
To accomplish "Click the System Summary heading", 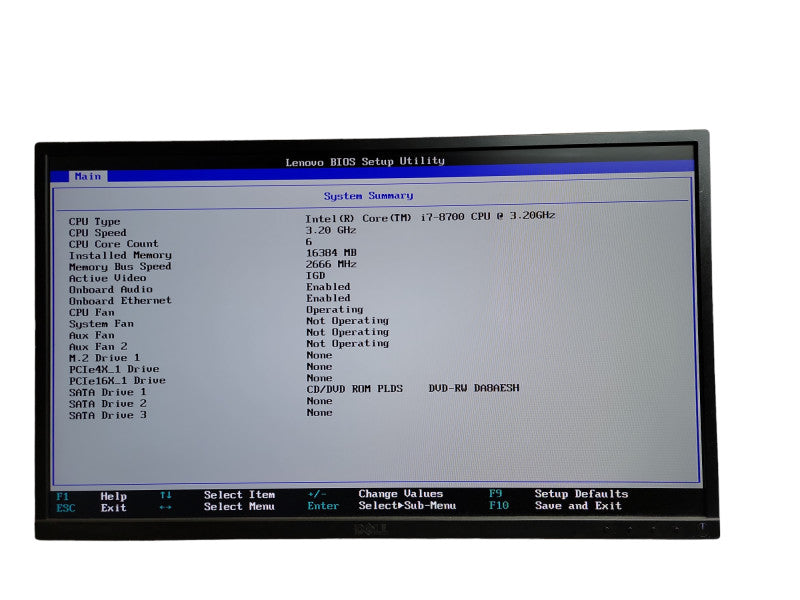I will [x=368, y=196].
